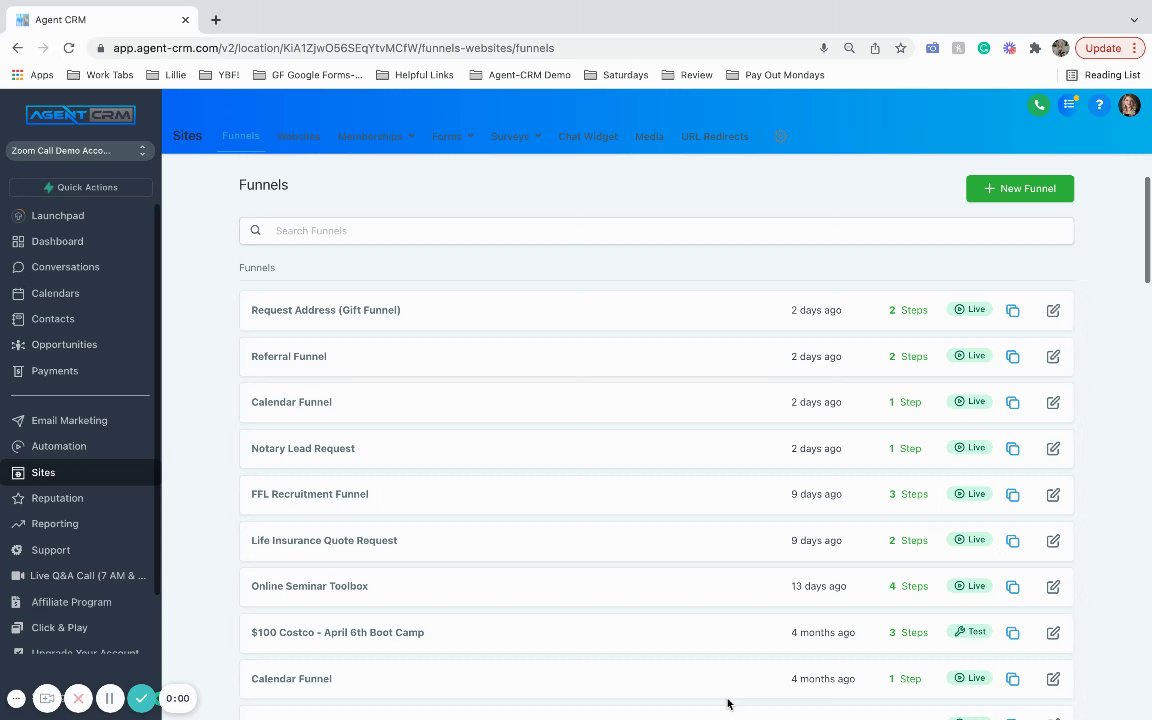Open the first Calendar Funnel, 2 days ago

pos(291,403)
